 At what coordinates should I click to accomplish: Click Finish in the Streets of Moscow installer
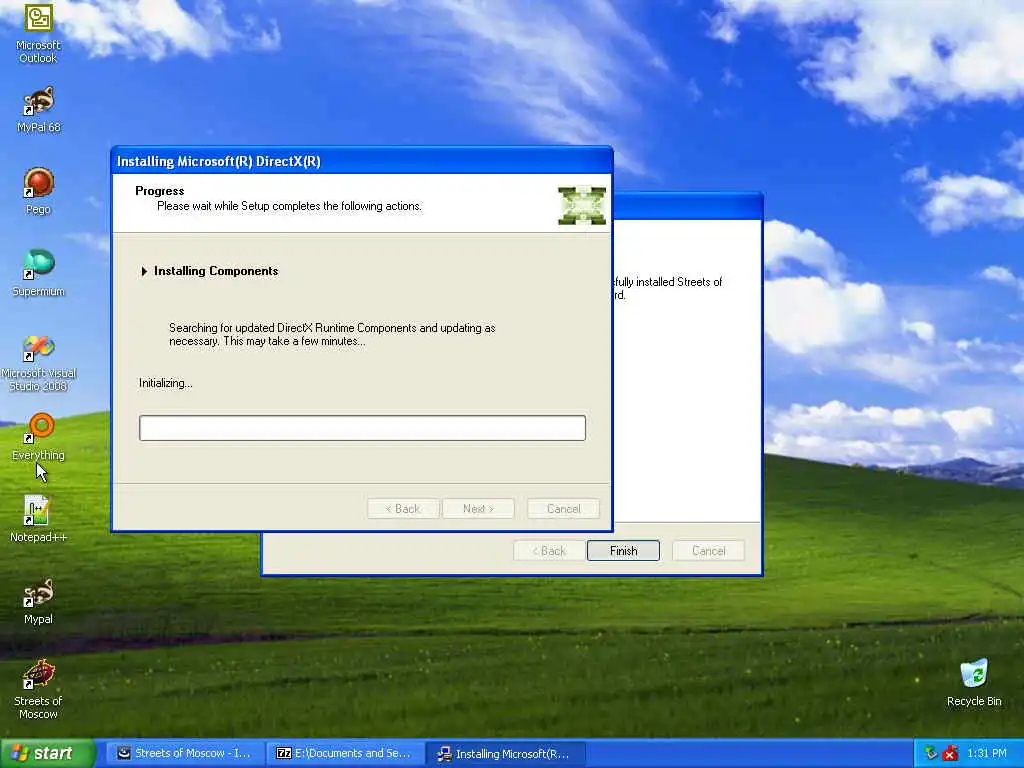pyautogui.click(x=623, y=551)
